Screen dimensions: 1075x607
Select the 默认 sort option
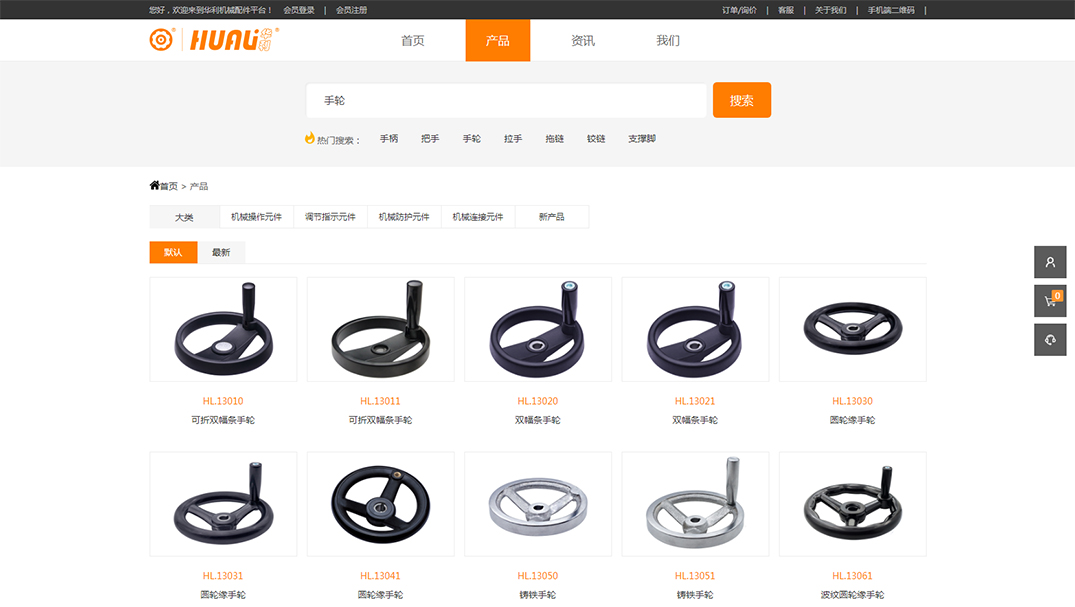pos(173,253)
